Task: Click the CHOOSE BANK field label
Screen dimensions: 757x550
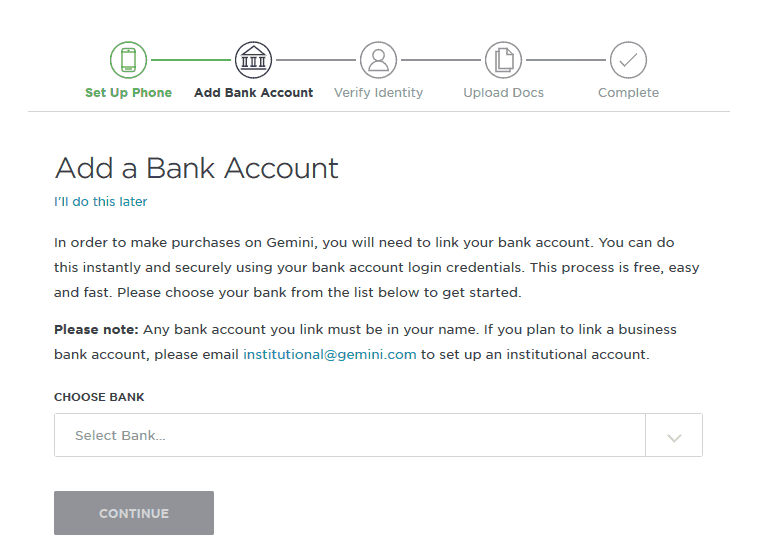Action: [x=99, y=397]
